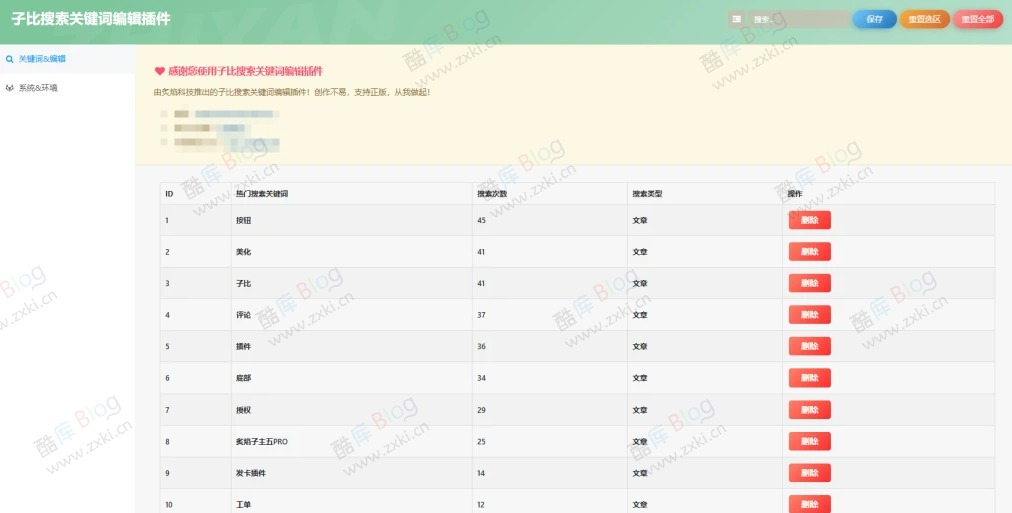
Task: Click the magnifier icon of 关键词&编辑
Action: point(10,59)
